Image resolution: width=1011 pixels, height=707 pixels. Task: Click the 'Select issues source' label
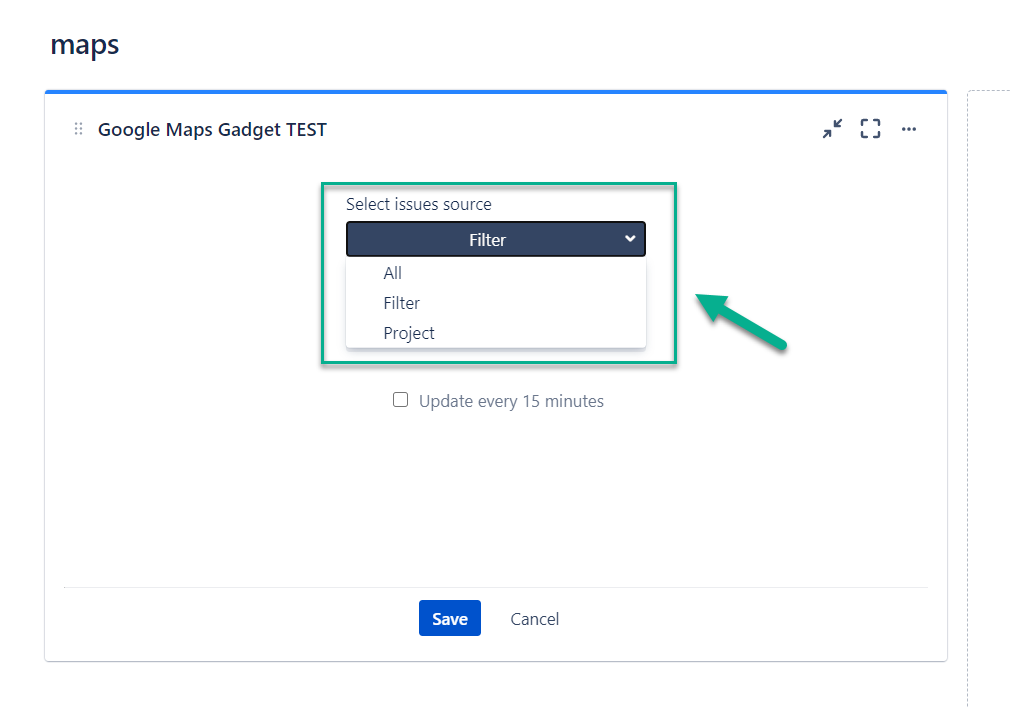click(419, 204)
